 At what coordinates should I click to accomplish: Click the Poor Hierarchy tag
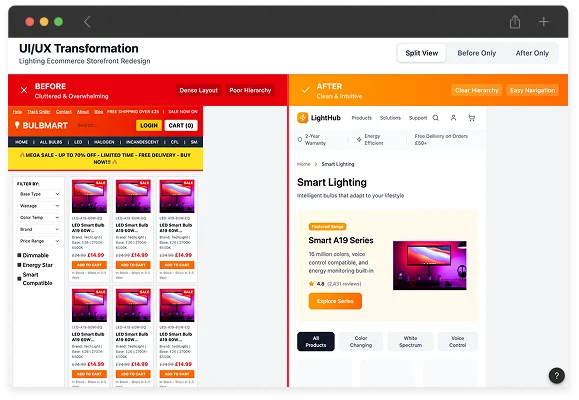[x=250, y=90]
